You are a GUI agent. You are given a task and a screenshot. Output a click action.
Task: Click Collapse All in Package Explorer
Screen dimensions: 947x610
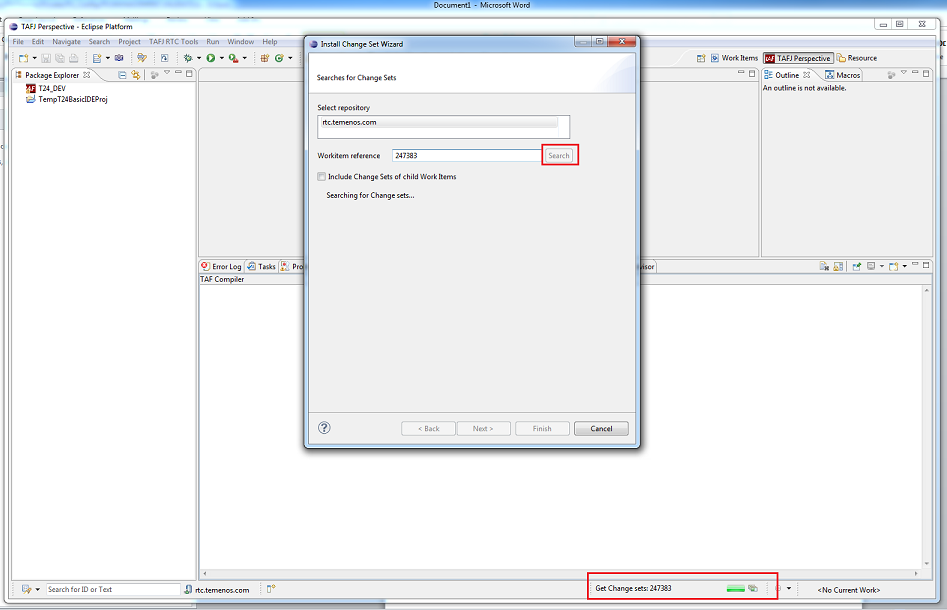(x=122, y=75)
